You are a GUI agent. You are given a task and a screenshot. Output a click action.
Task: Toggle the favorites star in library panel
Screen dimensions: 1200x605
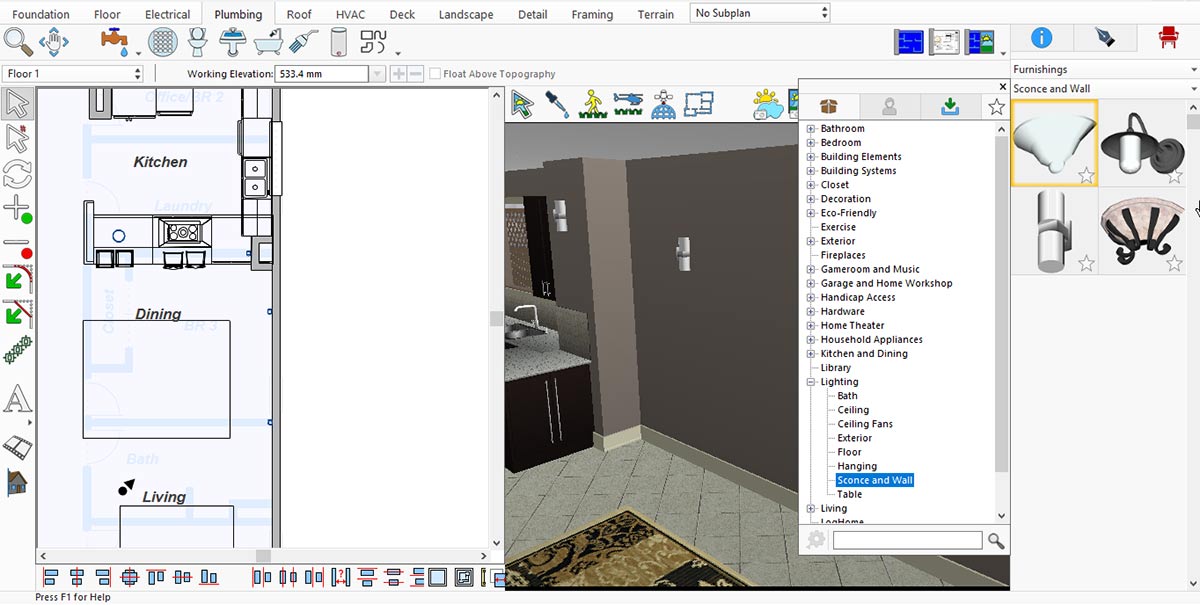point(996,107)
